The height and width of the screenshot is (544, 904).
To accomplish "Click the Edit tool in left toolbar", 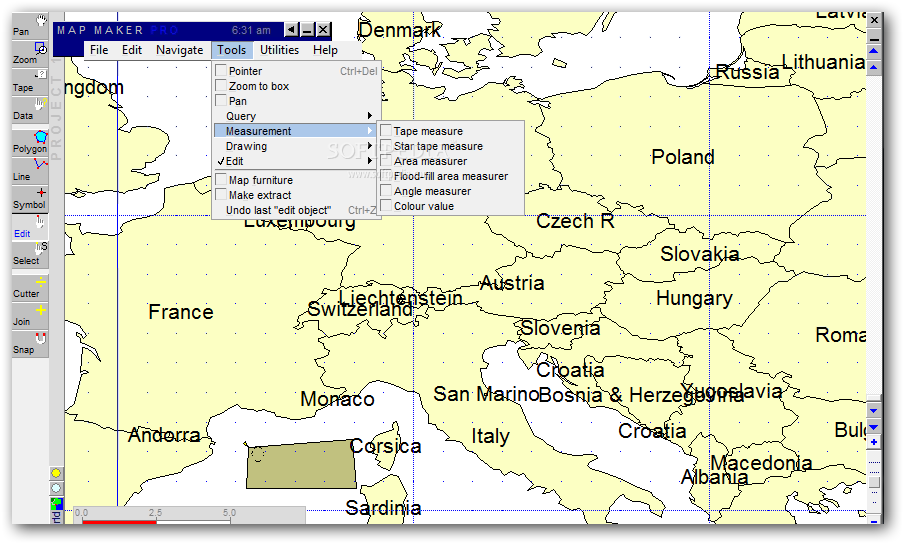I will tap(30, 227).
